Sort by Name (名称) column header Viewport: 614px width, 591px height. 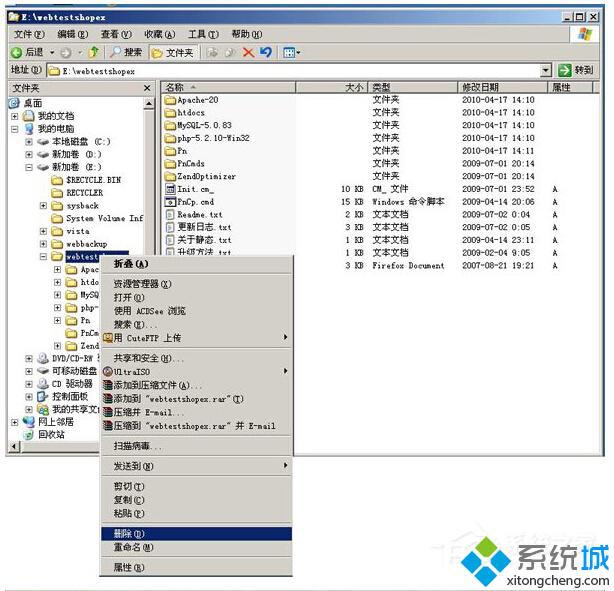tap(229, 87)
